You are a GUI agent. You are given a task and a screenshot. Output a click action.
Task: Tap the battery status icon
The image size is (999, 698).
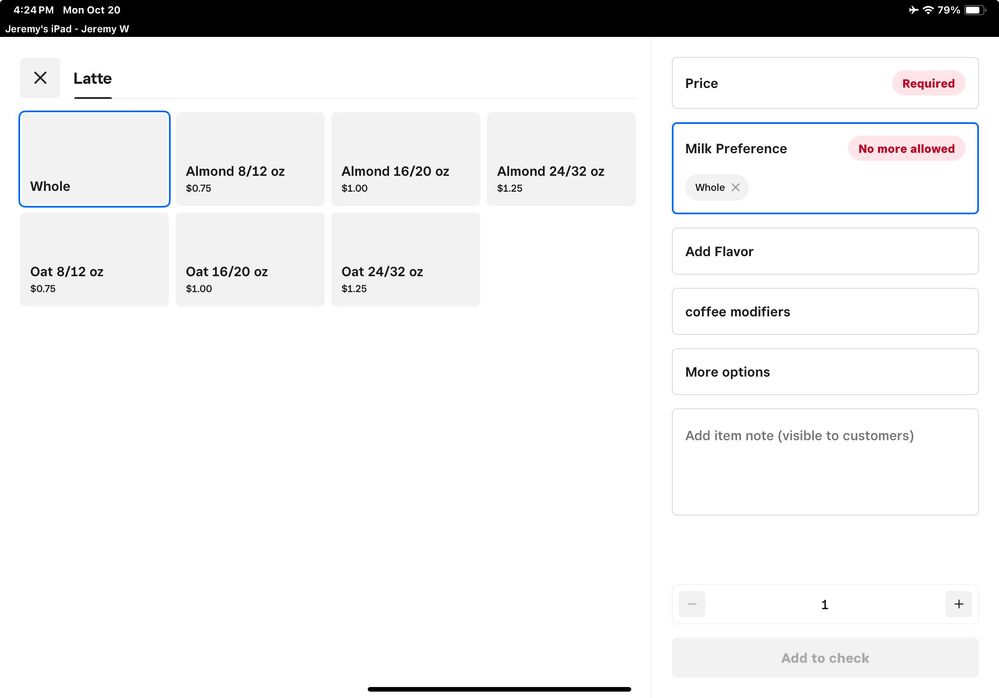pos(975,10)
